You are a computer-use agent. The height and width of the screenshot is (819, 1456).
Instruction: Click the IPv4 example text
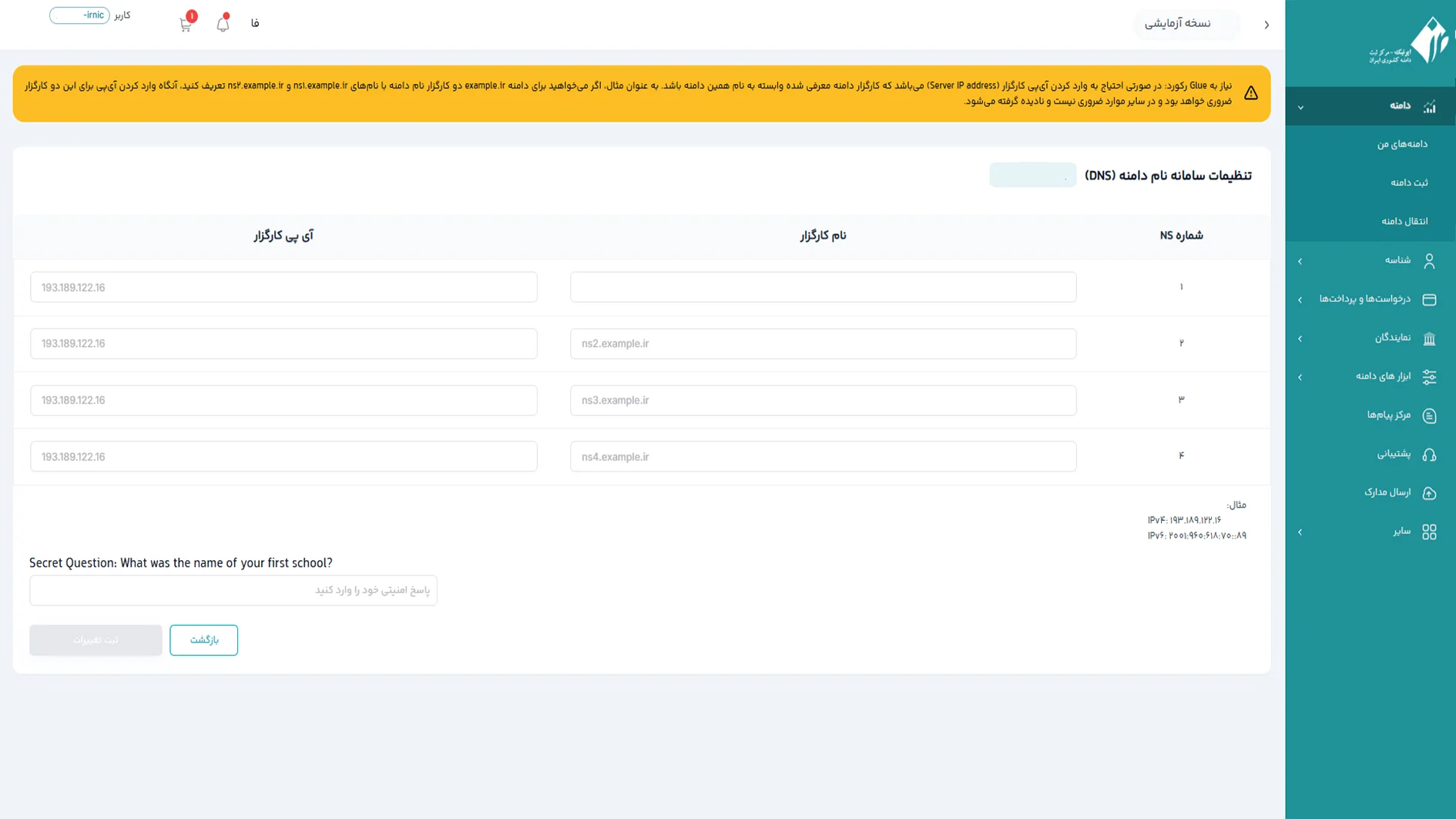1184,520
